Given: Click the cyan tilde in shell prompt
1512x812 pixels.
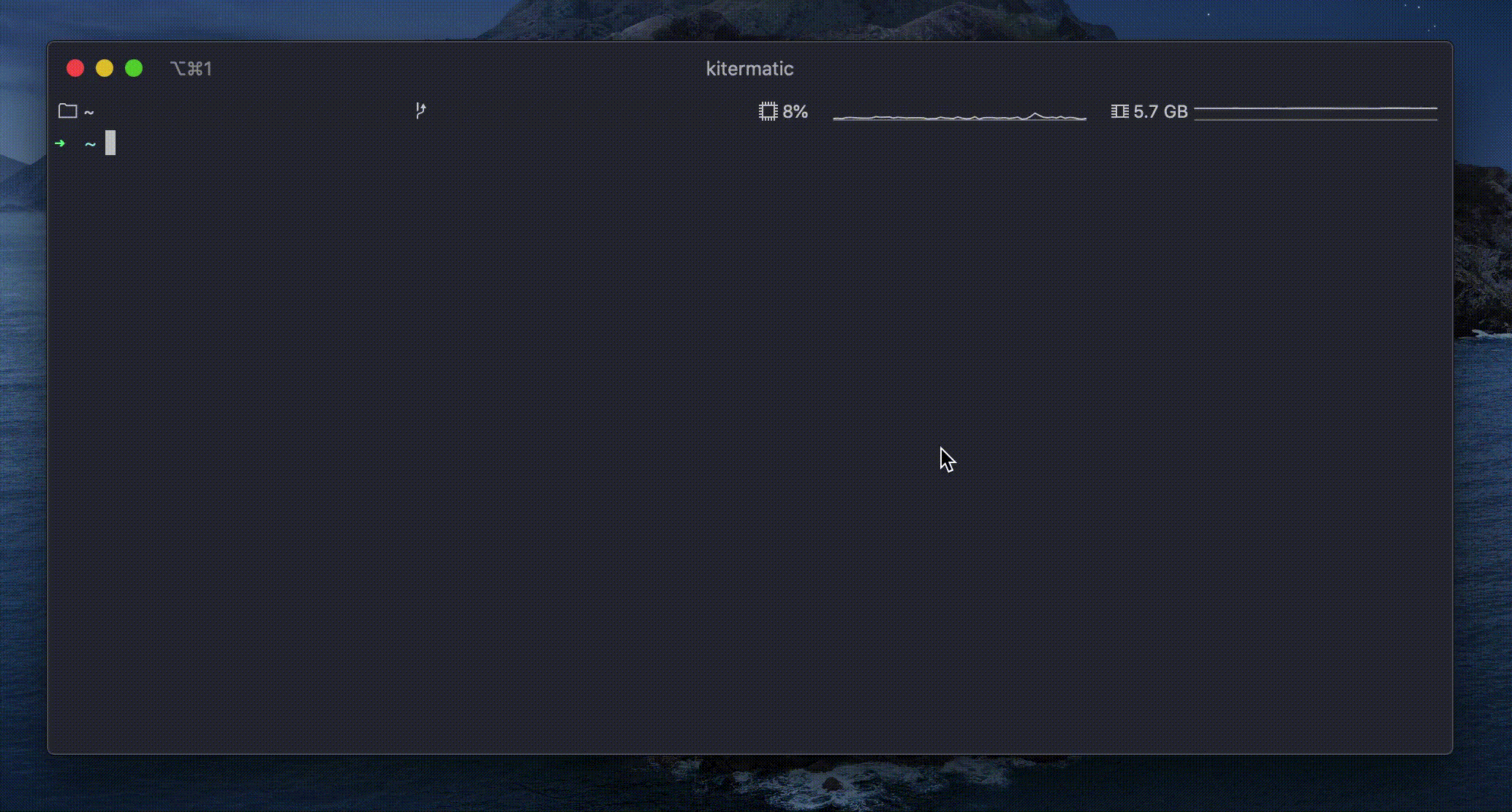Looking at the screenshot, I should pos(91,144).
